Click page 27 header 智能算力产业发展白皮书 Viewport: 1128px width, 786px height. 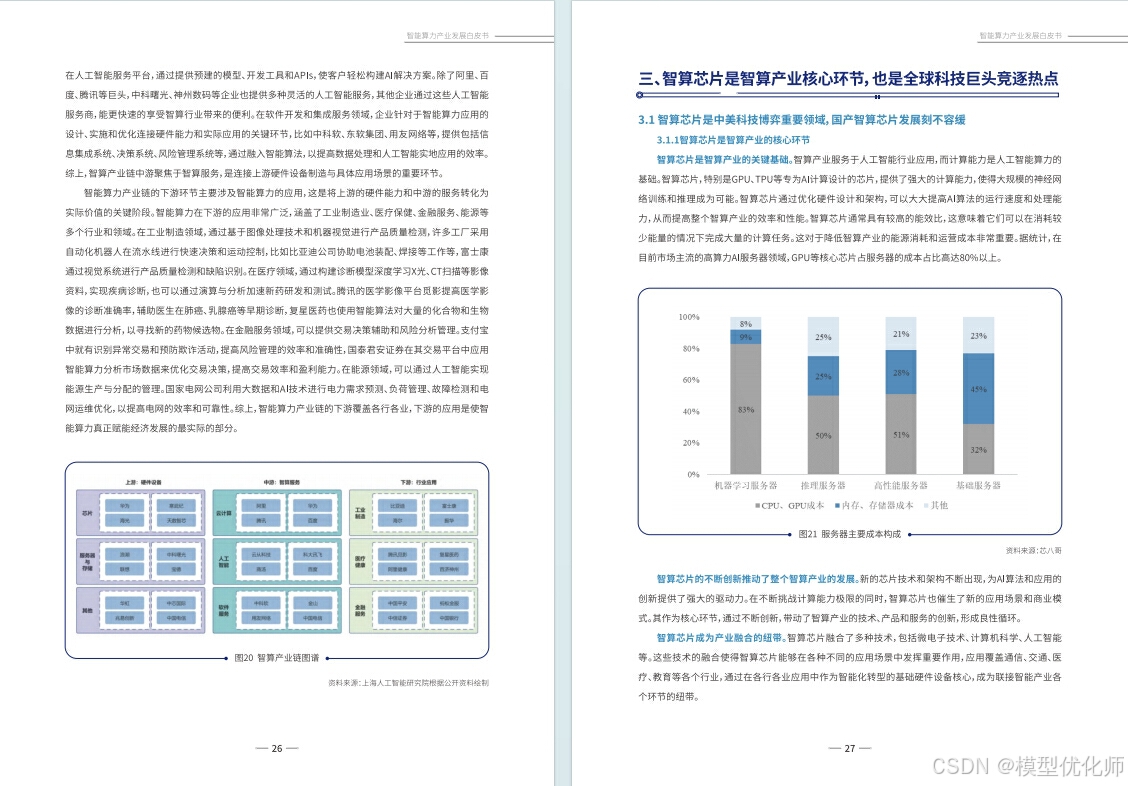click(x=1020, y=35)
